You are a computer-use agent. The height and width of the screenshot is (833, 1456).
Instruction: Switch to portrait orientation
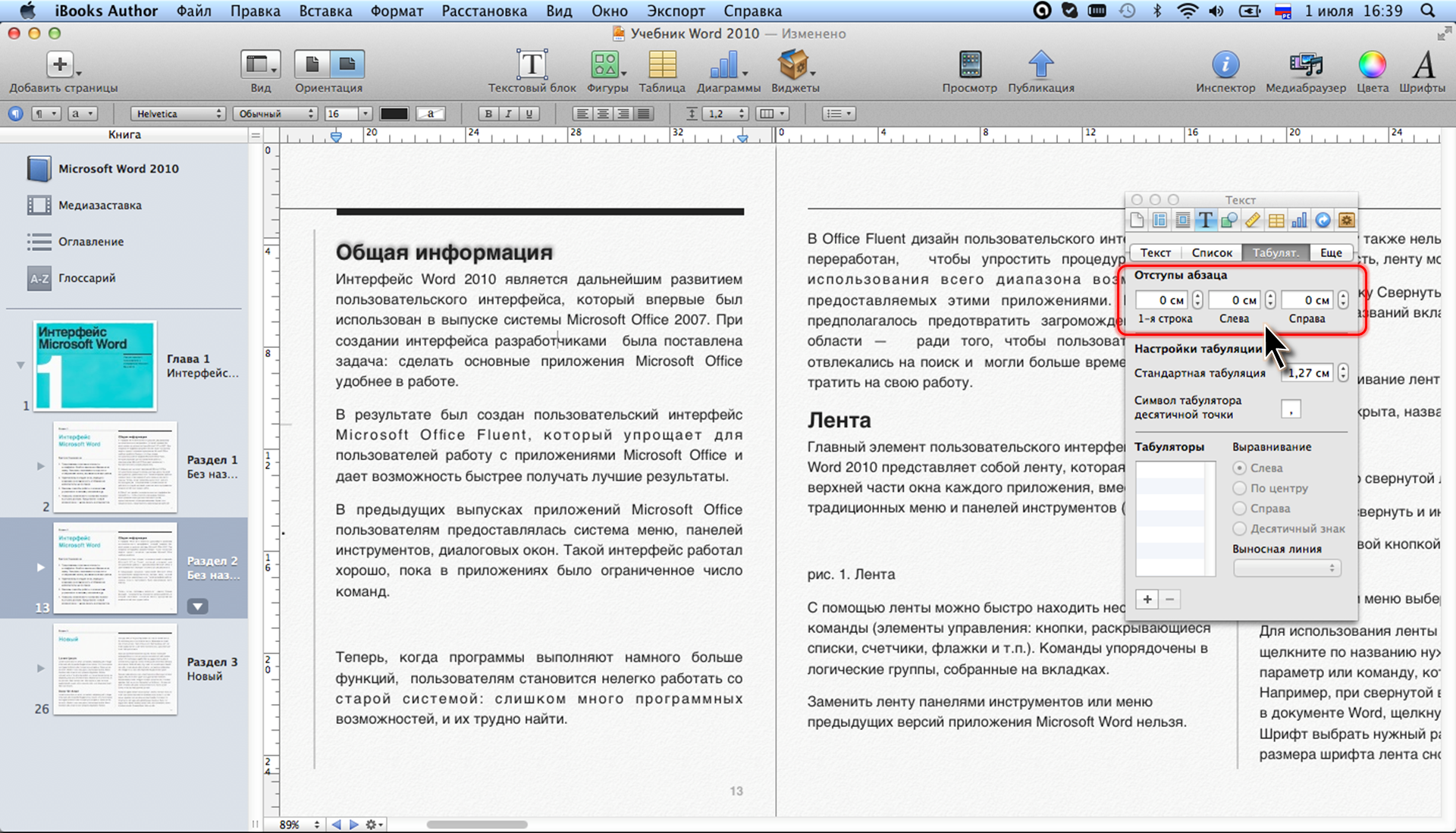(x=312, y=65)
